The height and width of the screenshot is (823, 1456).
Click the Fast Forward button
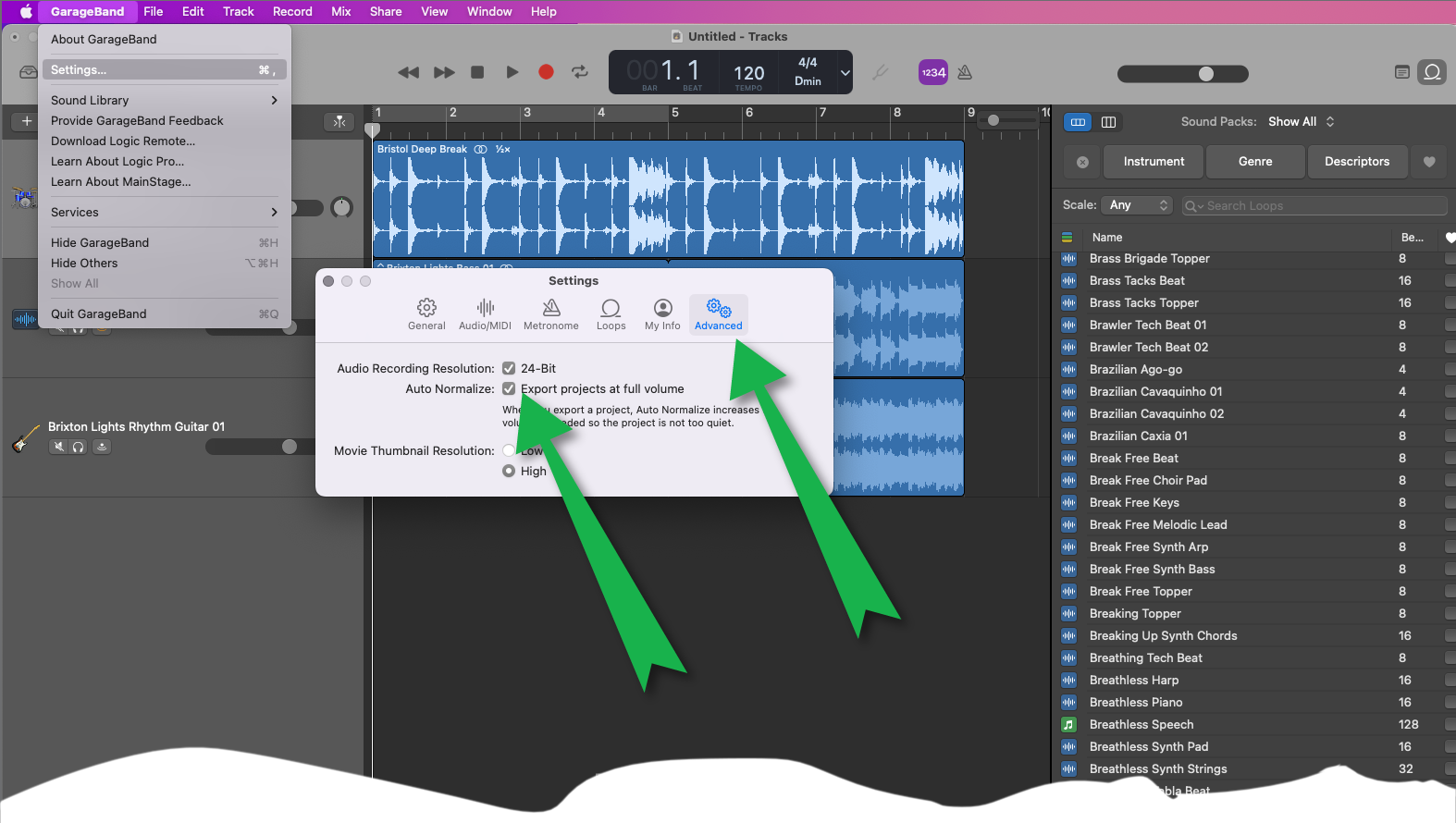click(444, 72)
